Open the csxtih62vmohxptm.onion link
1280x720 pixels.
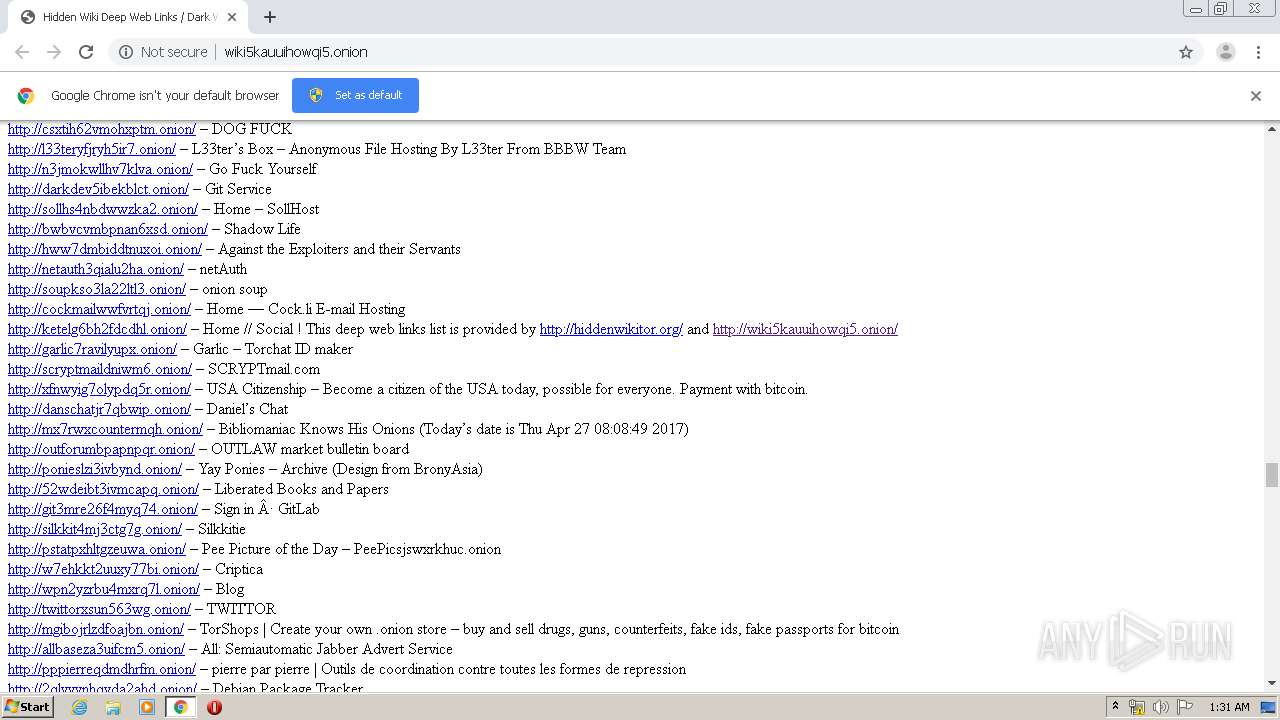point(102,129)
